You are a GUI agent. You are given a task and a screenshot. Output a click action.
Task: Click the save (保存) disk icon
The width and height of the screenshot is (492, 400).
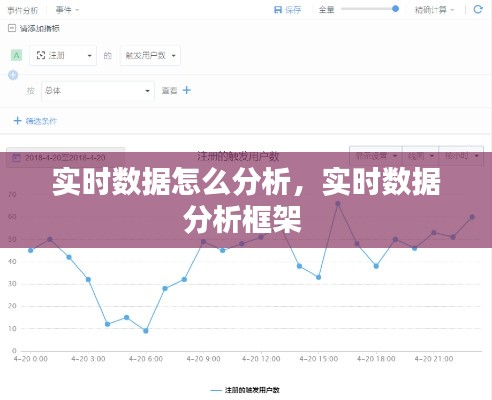[x=278, y=10]
